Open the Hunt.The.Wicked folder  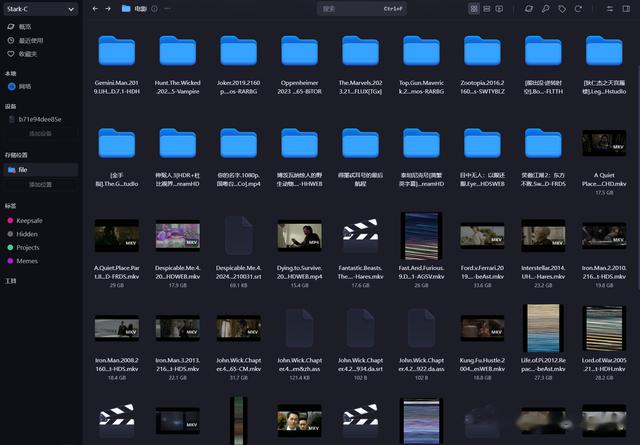[x=178, y=51]
